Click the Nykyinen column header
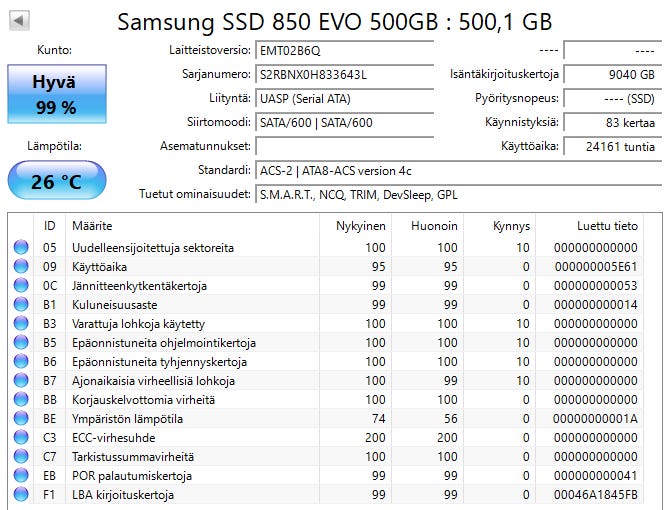671x510 pixels. pyautogui.click(x=356, y=225)
